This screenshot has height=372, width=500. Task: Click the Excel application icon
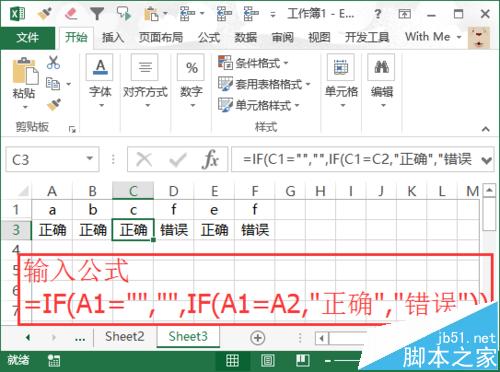[17, 14]
